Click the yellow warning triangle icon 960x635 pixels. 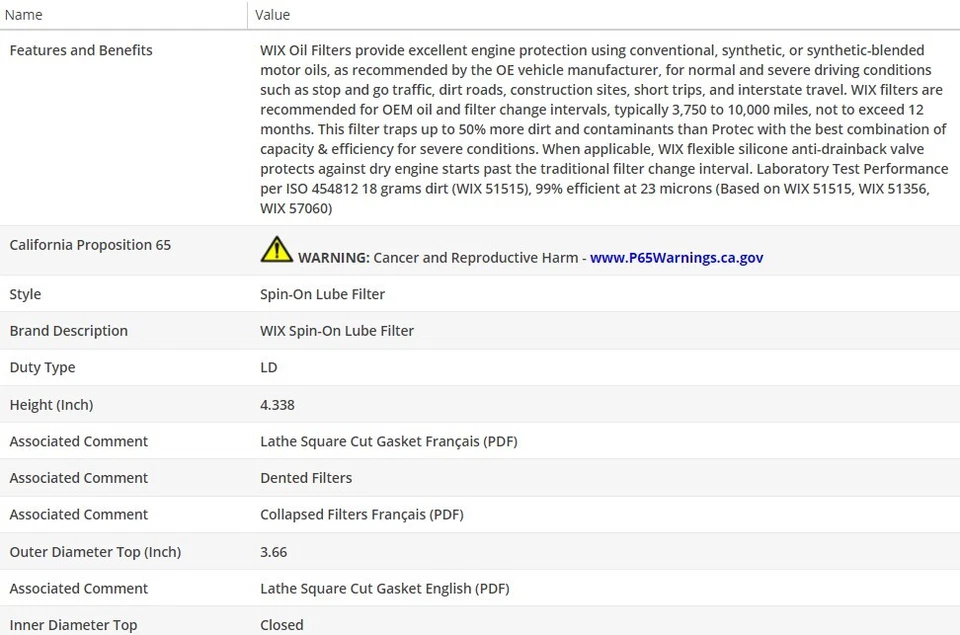click(276, 249)
